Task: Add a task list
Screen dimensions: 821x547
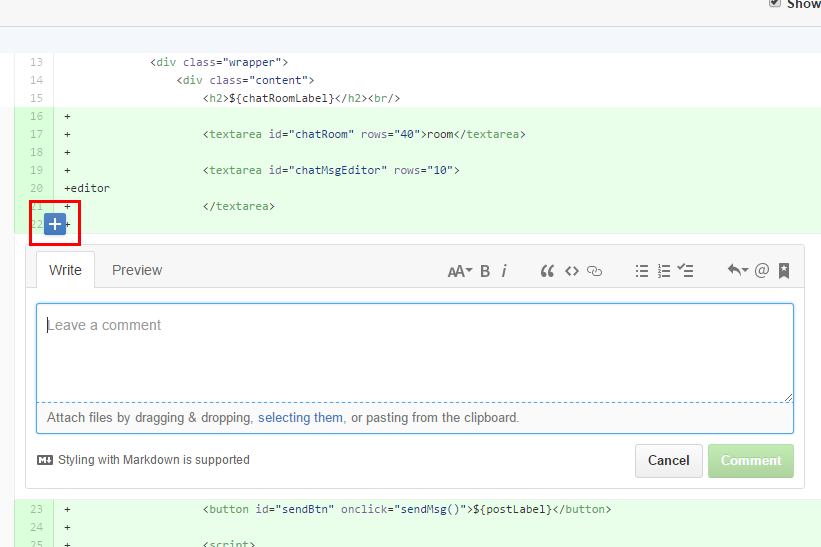Action: [x=686, y=271]
